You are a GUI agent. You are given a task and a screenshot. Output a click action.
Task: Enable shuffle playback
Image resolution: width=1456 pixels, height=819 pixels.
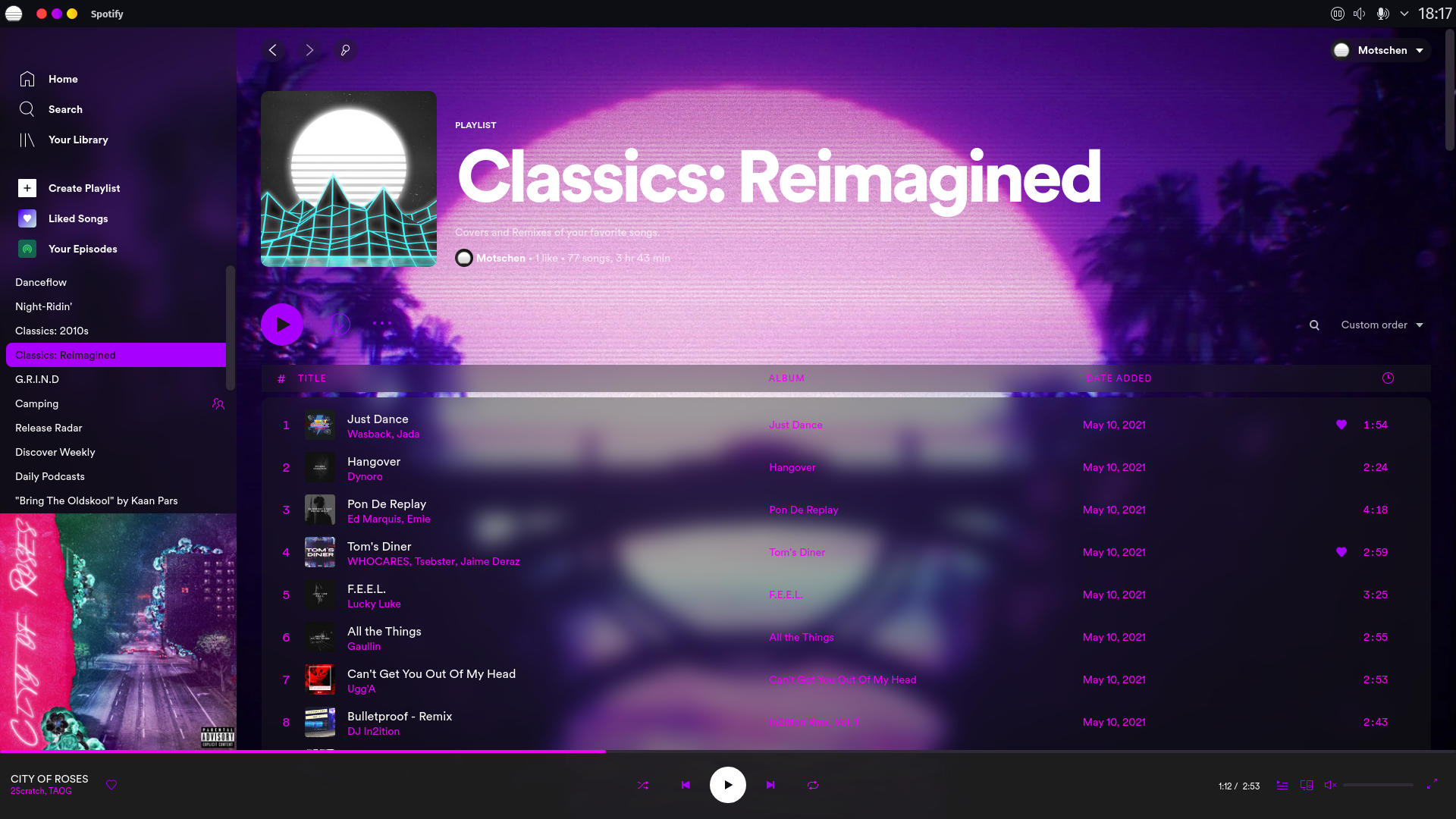(x=642, y=785)
